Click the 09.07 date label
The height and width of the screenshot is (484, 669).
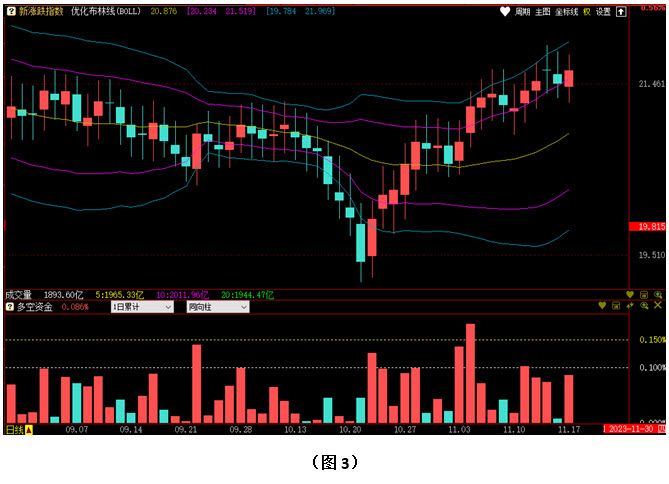click(x=77, y=429)
